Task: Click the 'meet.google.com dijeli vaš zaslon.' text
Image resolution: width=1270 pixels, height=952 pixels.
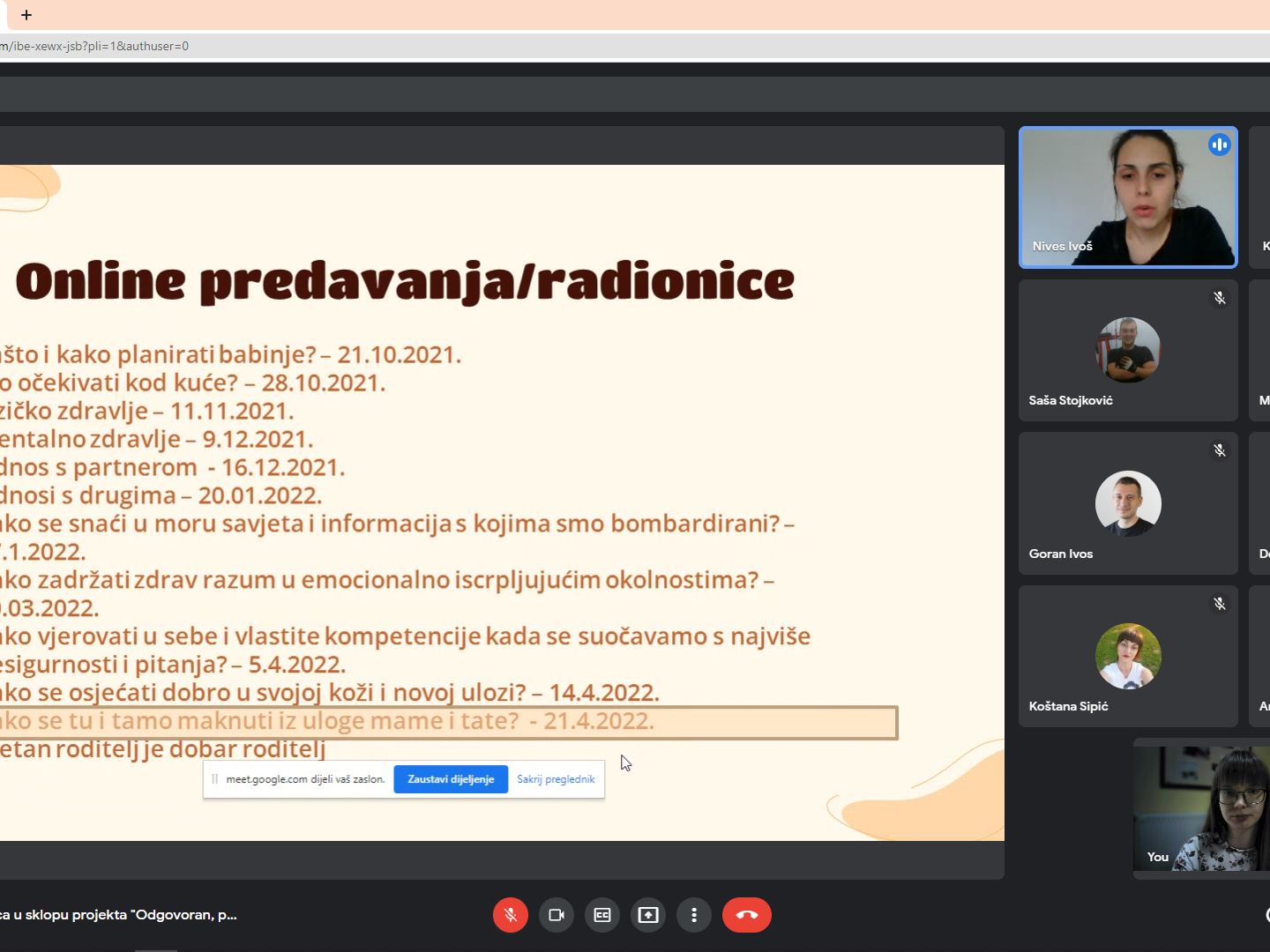Action: [x=305, y=779]
